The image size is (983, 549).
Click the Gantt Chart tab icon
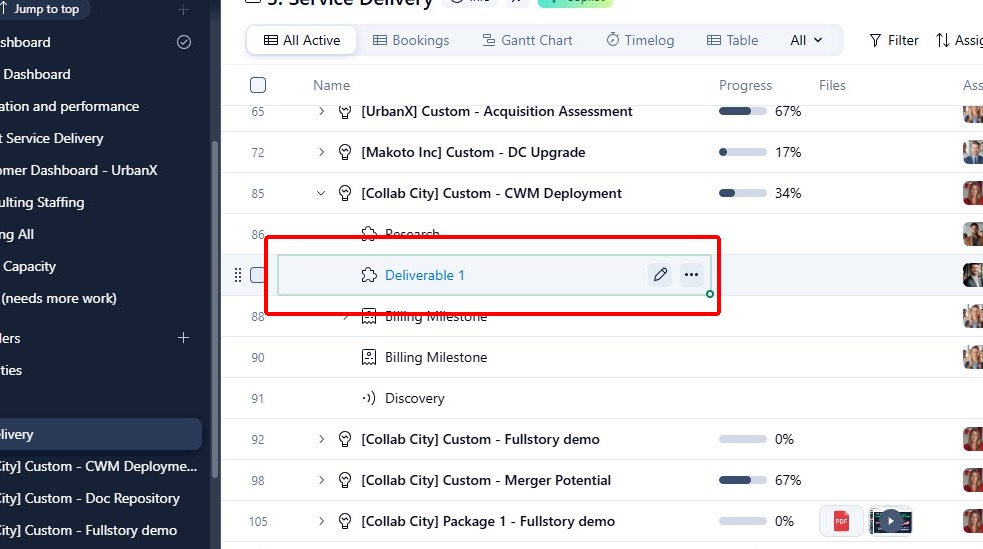(488, 40)
